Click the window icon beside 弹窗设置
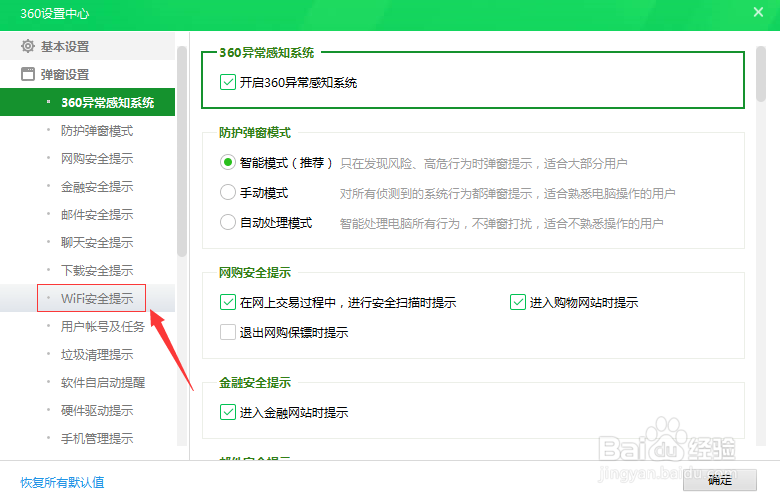The image size is (780, 500). click(x=28, y=74)
